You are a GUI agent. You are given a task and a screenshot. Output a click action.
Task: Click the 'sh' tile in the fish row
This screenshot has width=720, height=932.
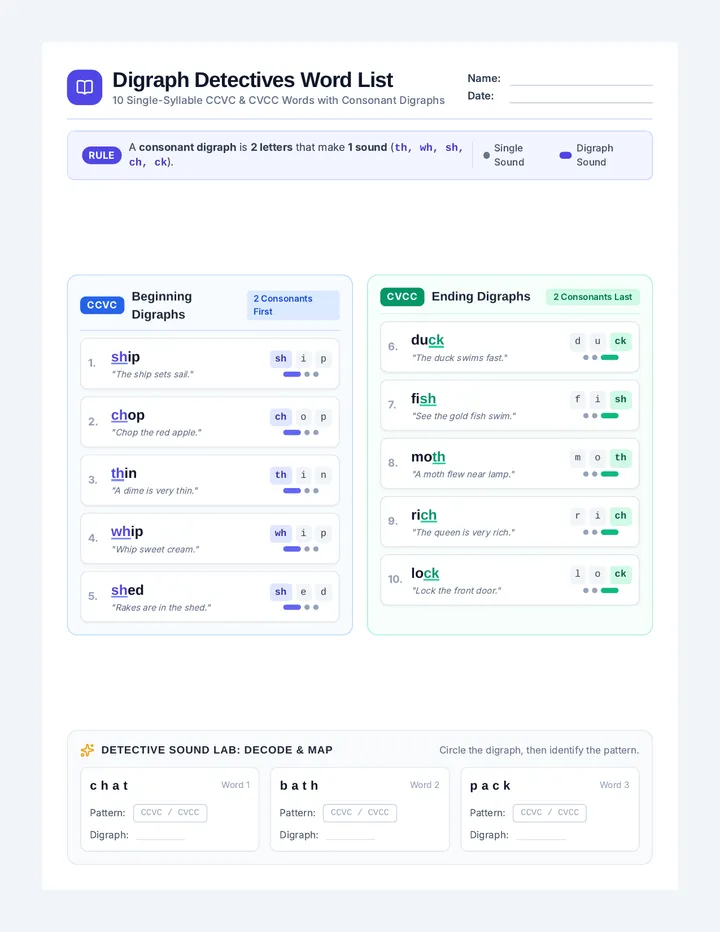tap(620, 399)
